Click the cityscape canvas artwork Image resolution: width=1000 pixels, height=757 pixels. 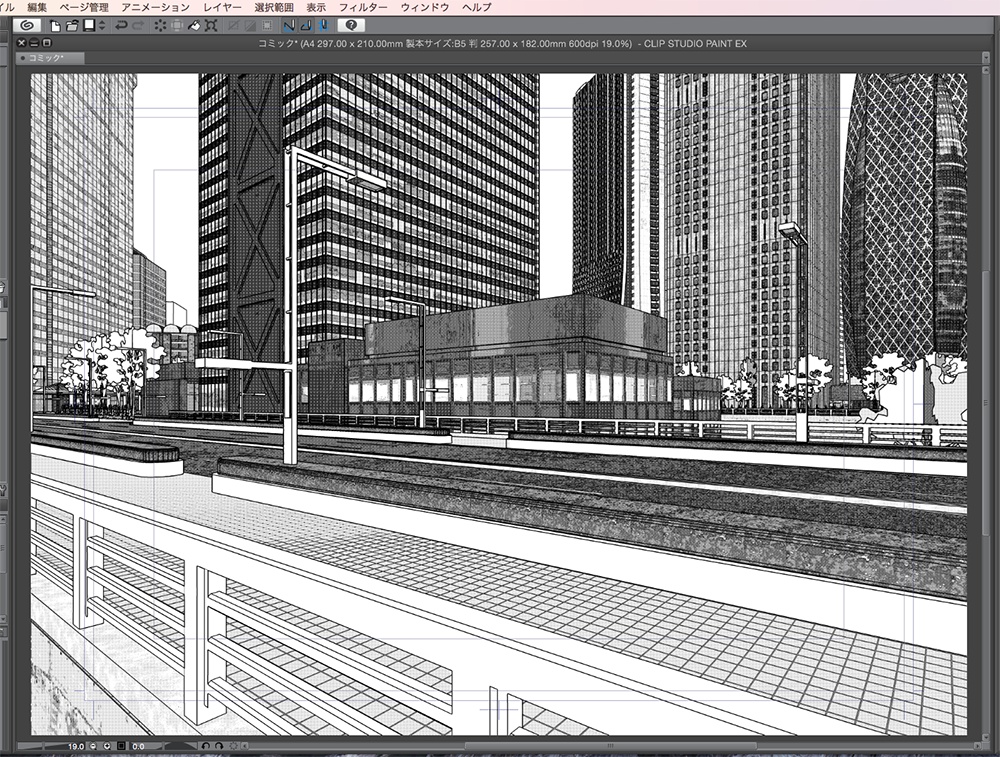[499, 404]
